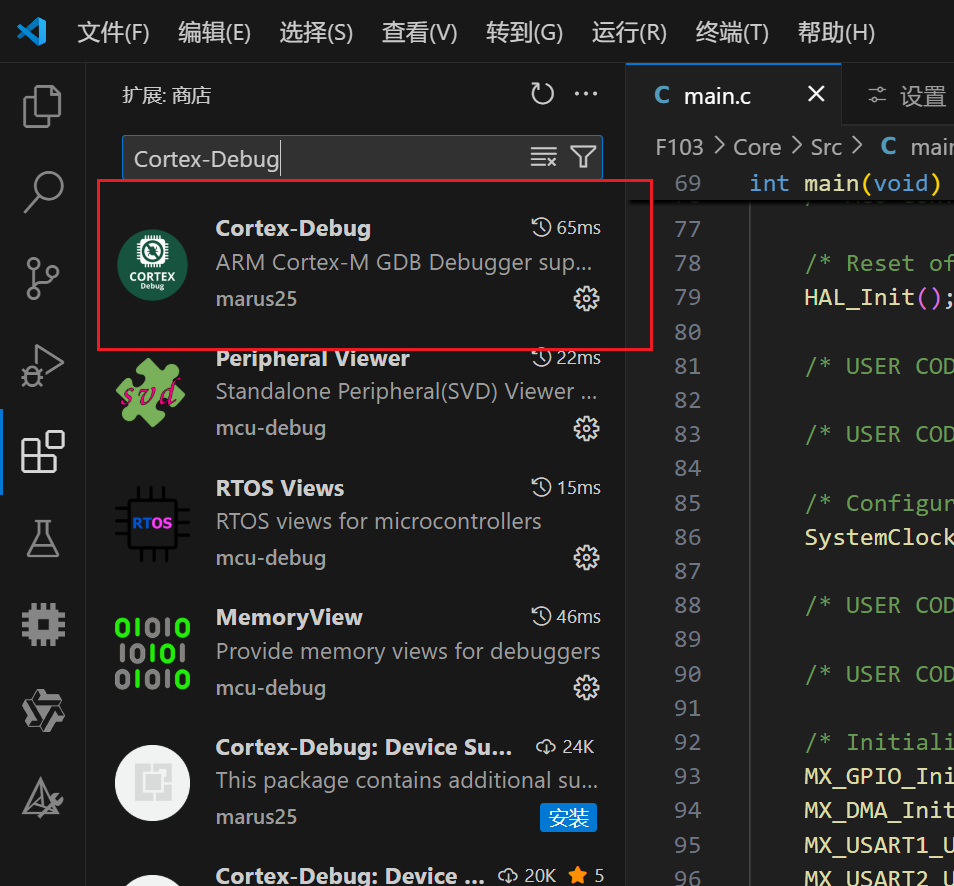Manage Cortex-Debug extension via gear icon
This screenshot has height=886, width=954.
tap(587, 298)
